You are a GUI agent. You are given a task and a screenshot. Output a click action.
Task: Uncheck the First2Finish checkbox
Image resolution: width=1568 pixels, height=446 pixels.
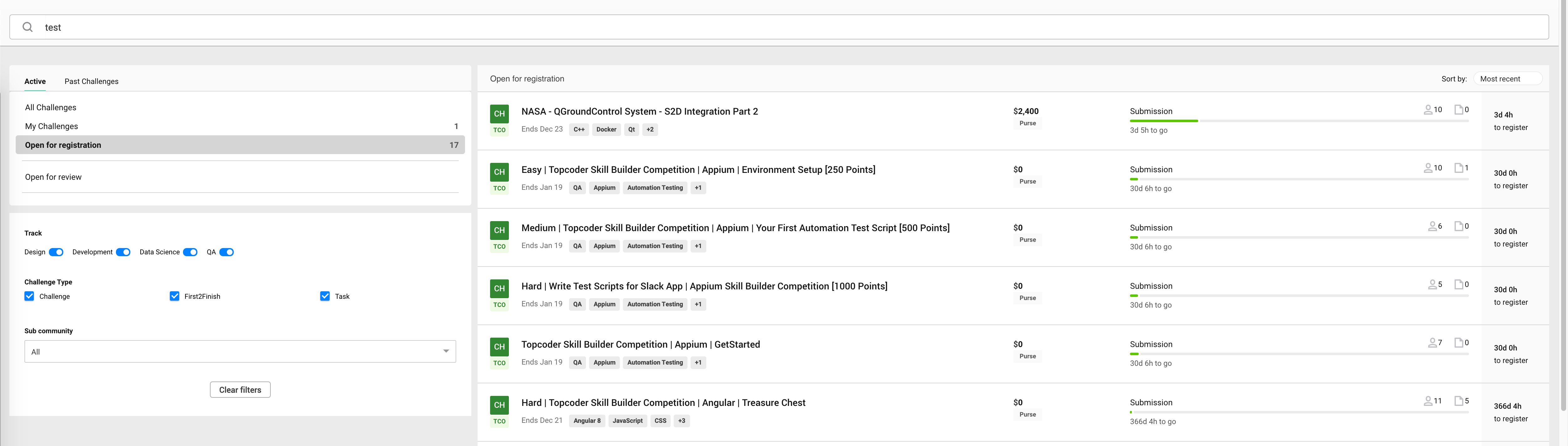click(x=175, y=296)
